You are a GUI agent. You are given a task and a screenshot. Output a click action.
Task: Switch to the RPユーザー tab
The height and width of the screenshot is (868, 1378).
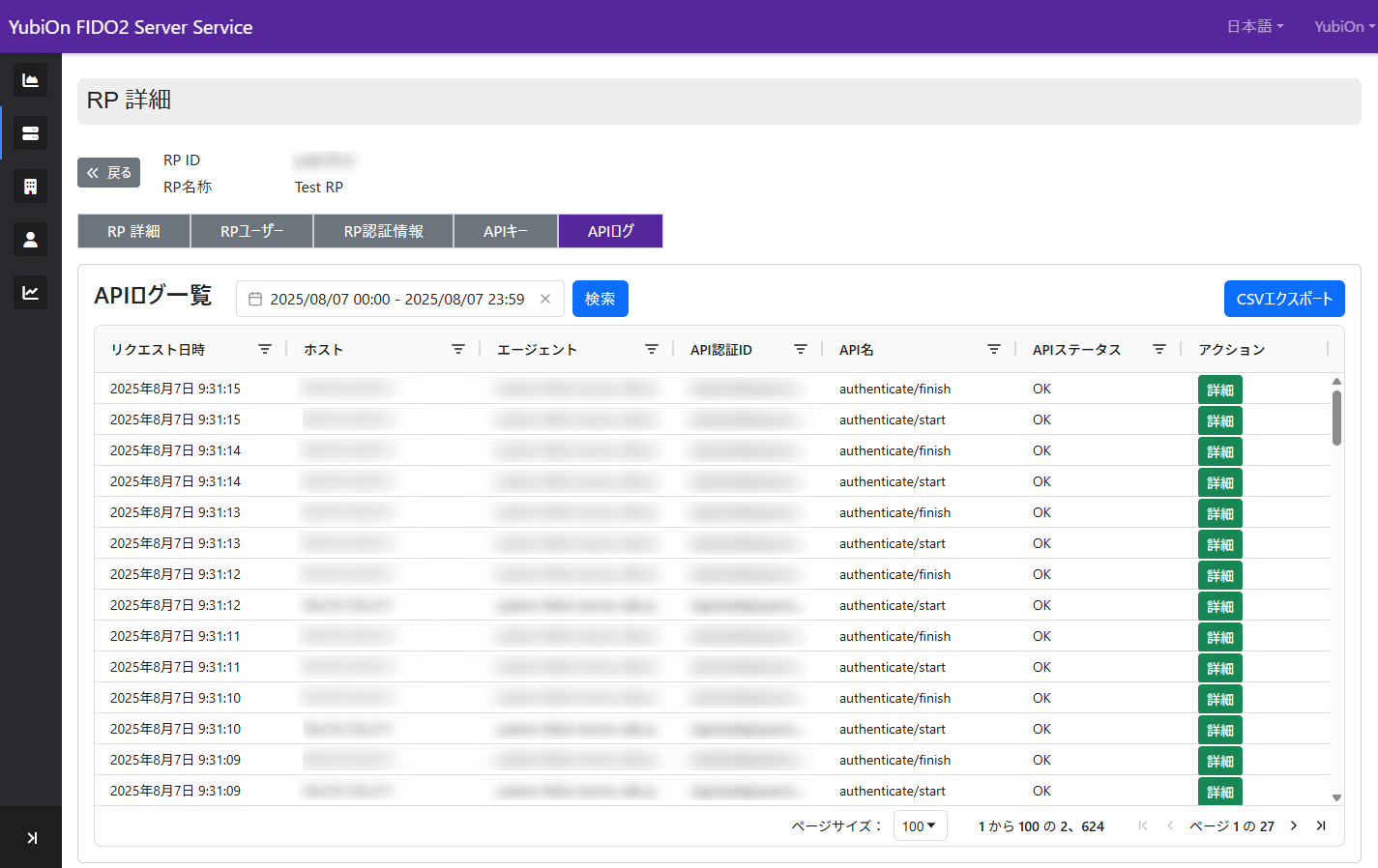[x=252, y=231]
